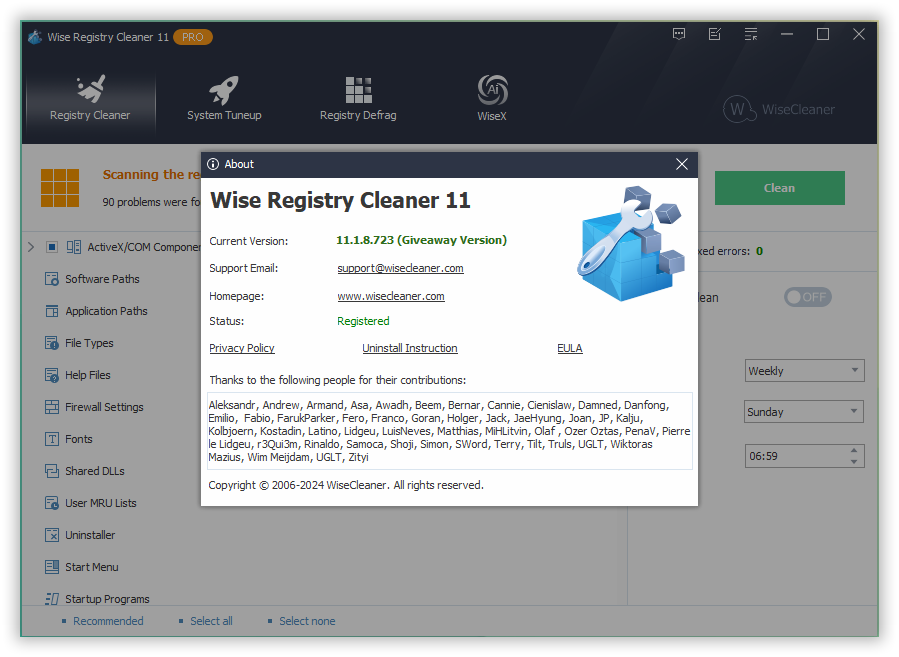This screenshot has height=657, width=899.
Task: Click the version text 11.1.8.723 (Giveaway Version)
Action: coord(421,240)
